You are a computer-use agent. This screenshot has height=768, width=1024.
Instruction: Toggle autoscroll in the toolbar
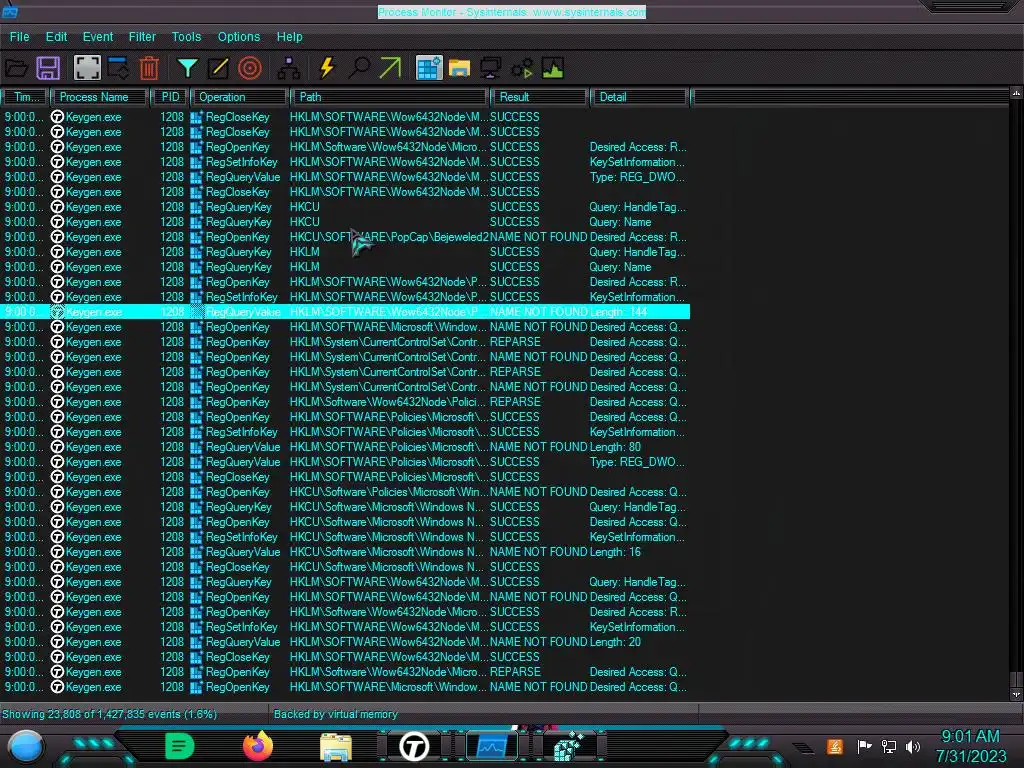coord(118,68)
